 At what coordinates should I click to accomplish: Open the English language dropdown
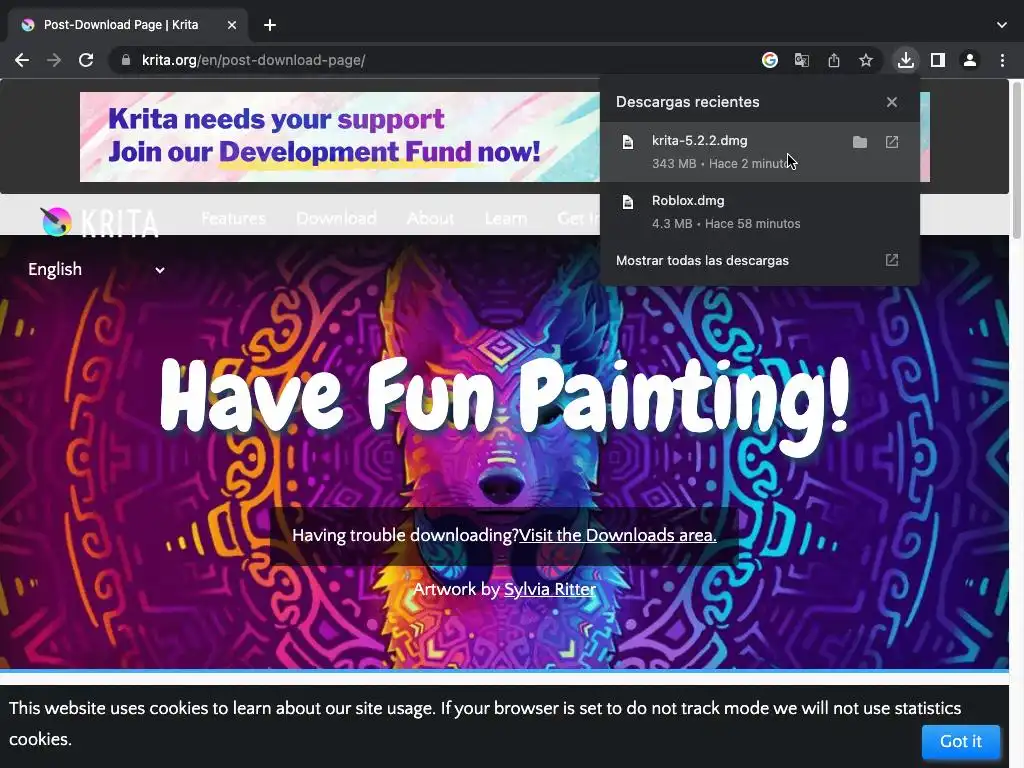pos(96,269)
